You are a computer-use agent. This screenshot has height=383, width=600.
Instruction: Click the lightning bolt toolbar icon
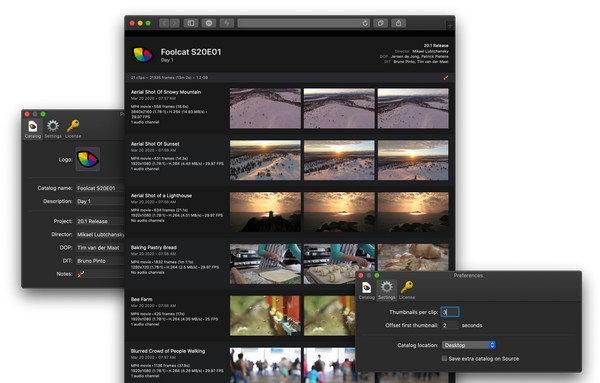[x=227, y=23]
